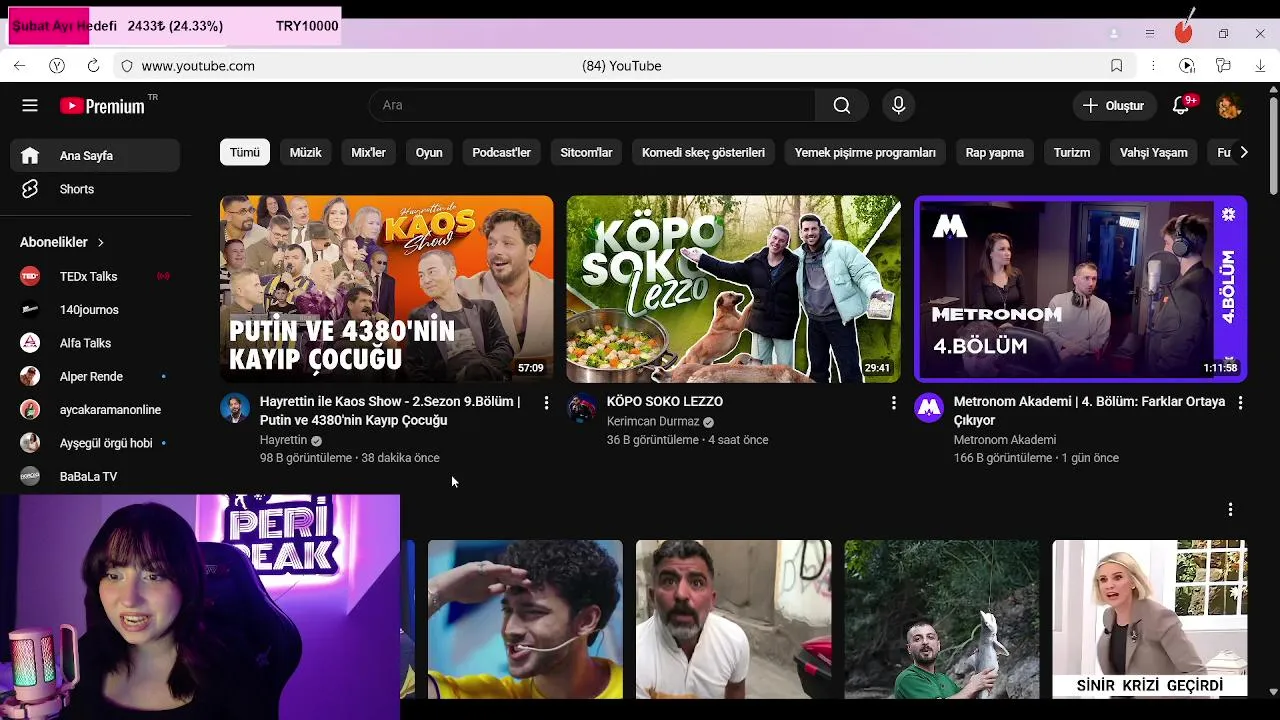Viewport: 1280px width, 720px height.
Task: Click the YouTube Premium logo
Action: 102,106
